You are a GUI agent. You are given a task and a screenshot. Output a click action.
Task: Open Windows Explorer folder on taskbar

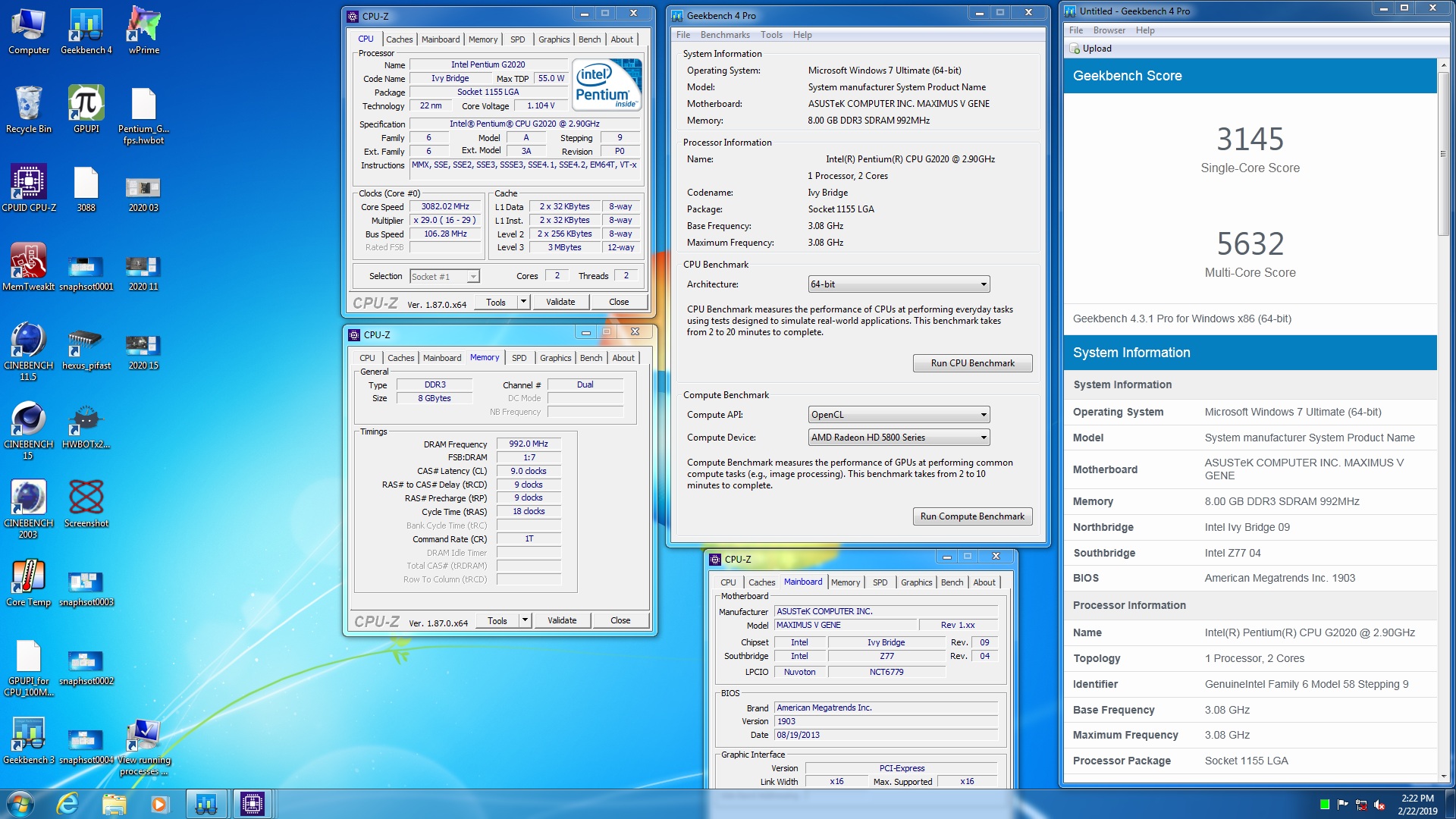pos(114,804)
